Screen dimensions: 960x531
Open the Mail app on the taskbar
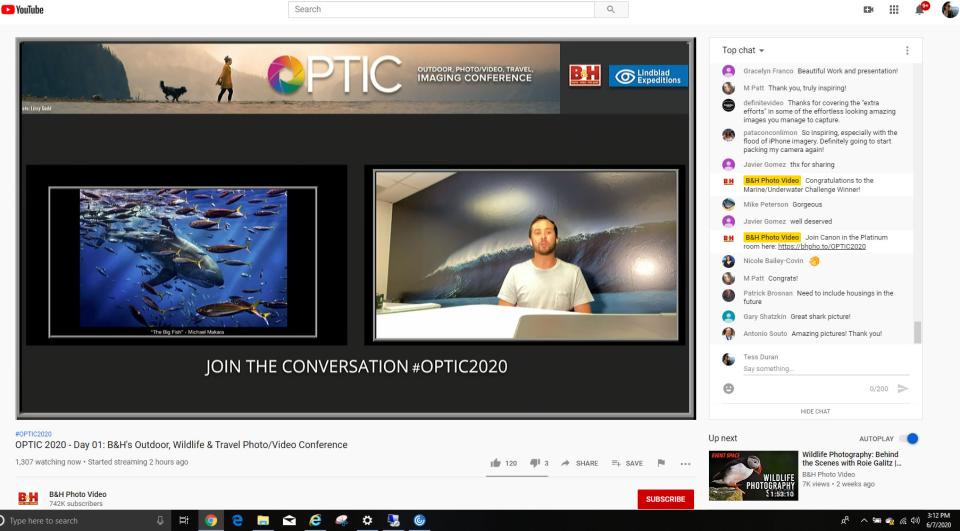click(x=289, y=521)
